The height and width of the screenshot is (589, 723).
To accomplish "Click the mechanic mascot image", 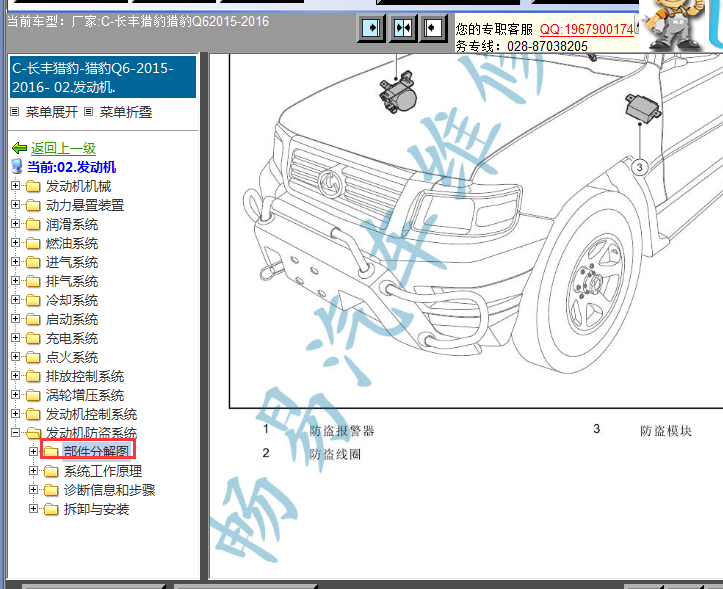I will pos(674,24).
